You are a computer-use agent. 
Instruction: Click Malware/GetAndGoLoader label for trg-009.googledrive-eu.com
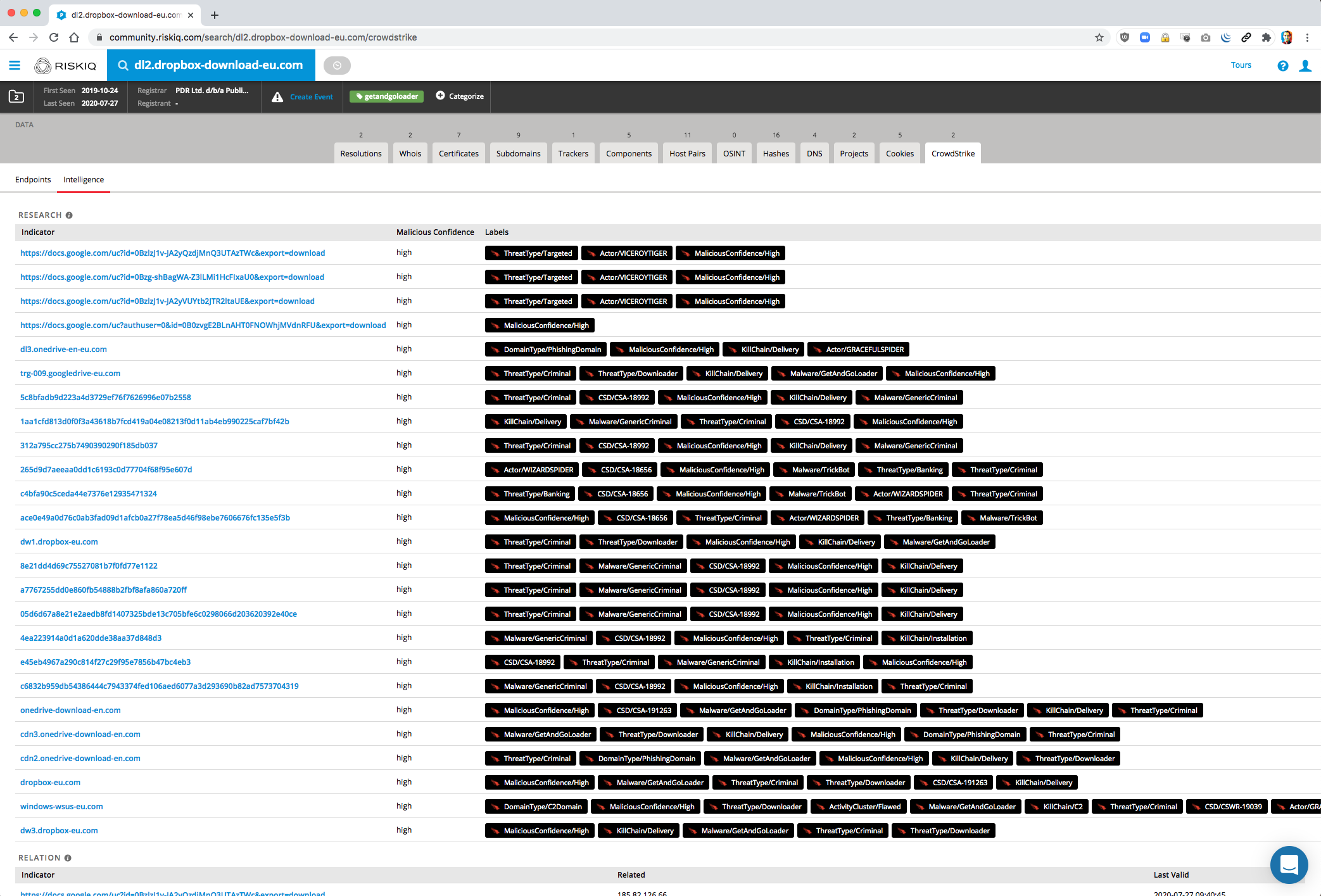826,374
